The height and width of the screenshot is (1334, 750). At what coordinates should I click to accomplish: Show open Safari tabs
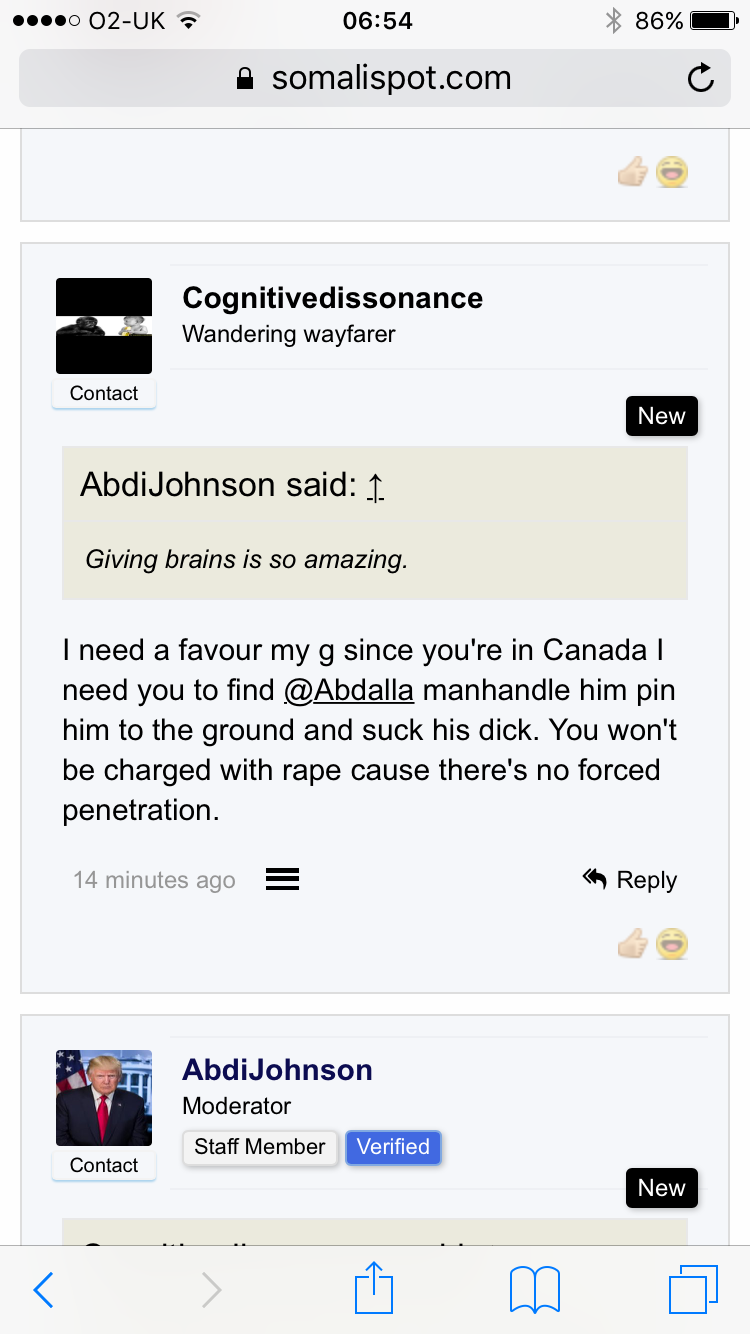(x=692, y=1290)
